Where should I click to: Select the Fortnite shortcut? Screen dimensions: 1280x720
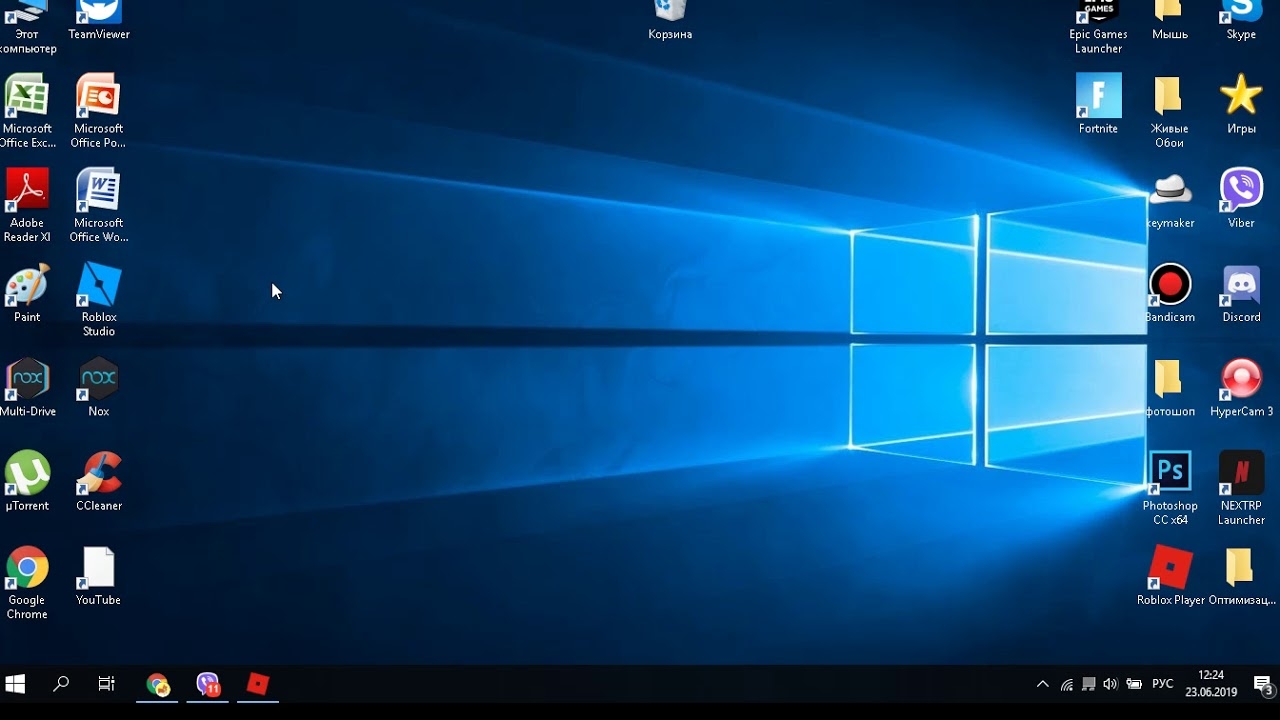[1098, 104]
